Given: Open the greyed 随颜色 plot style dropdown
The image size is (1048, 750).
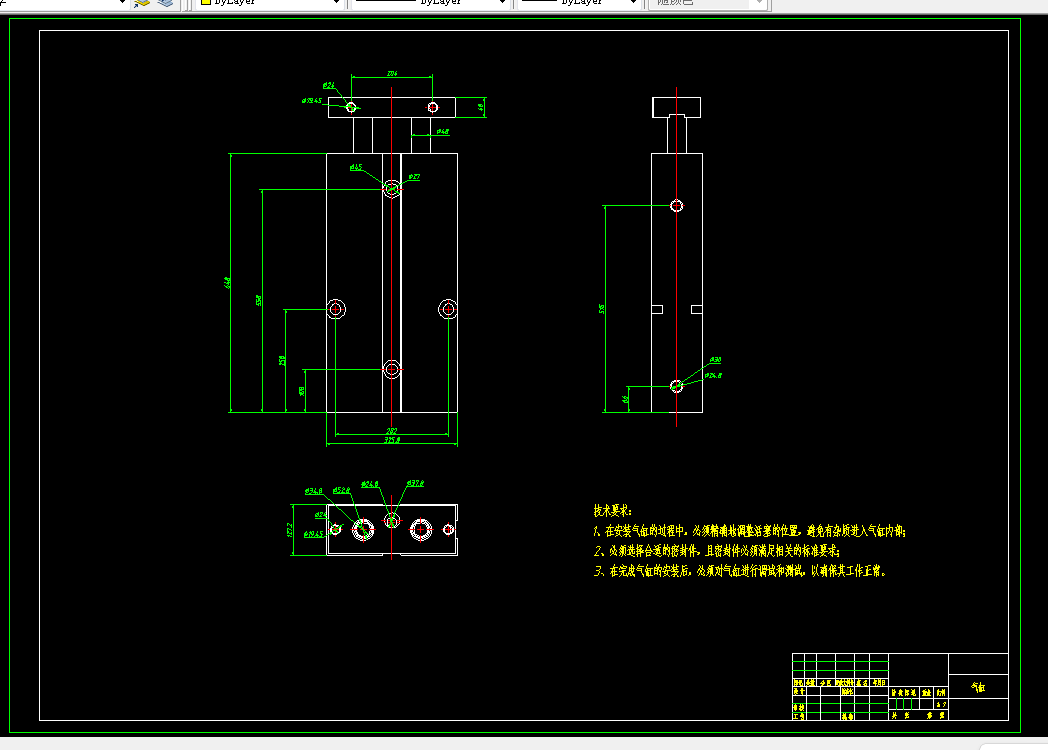Looking at the screenshot, I should click(x=709, y=3).
